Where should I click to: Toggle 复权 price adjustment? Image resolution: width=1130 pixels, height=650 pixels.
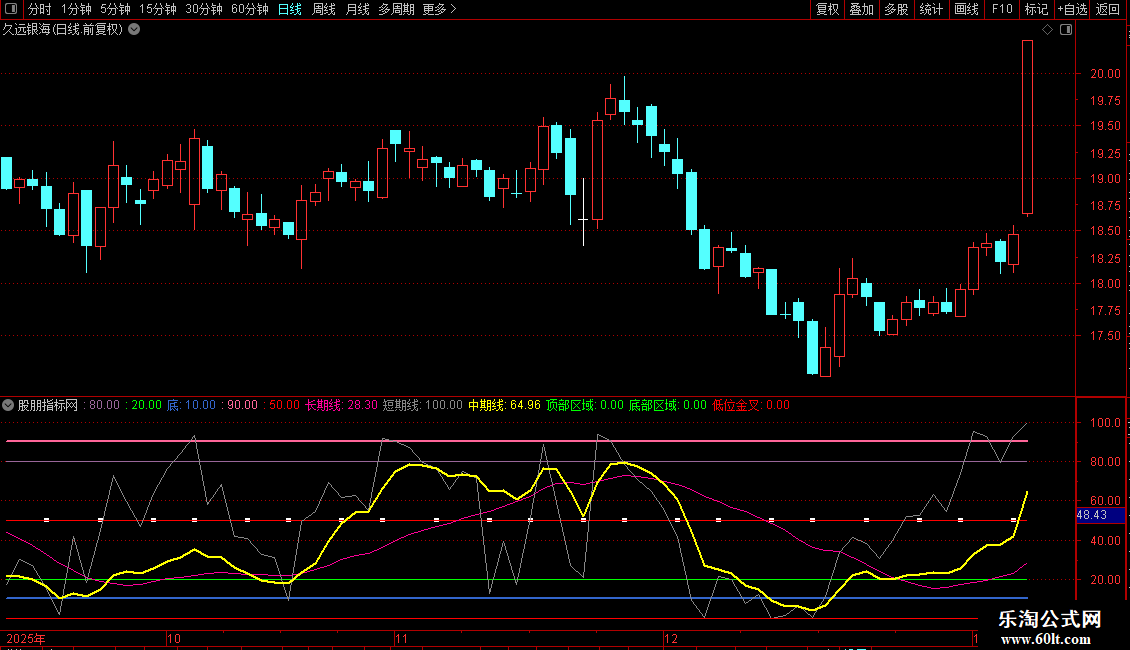pos(827,9)
